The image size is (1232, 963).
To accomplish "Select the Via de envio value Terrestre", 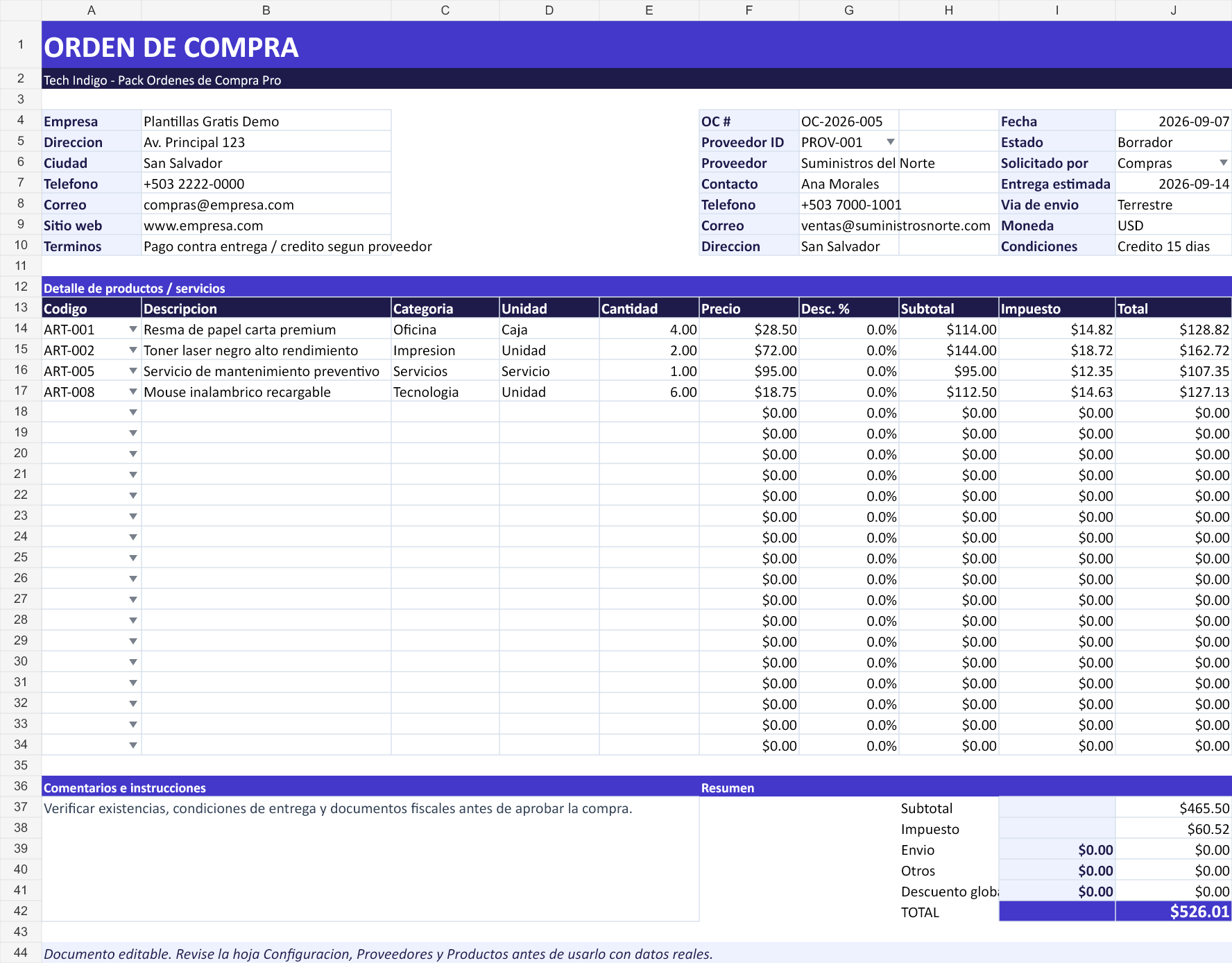I will pos(1174,204).
